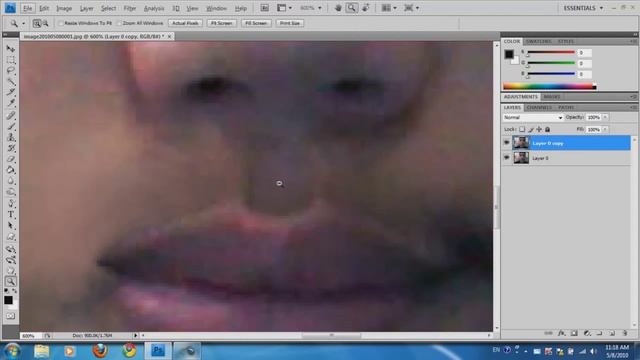
Task: Click the Zoom In mode icon
Action: click(37, 24)
